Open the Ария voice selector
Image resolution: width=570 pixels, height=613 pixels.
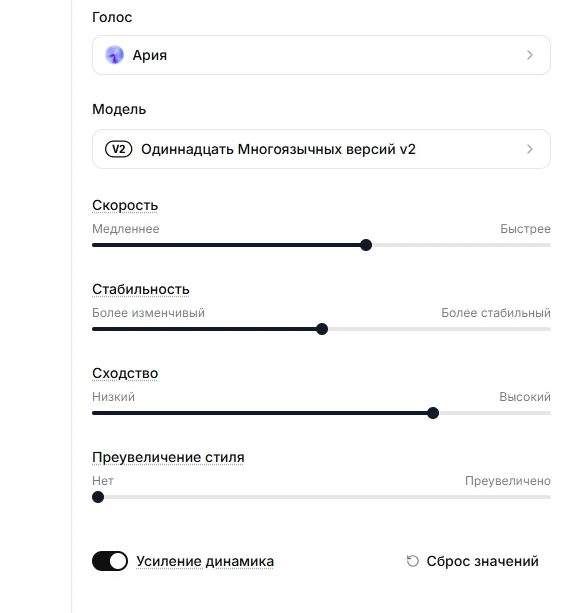(321, 55)
